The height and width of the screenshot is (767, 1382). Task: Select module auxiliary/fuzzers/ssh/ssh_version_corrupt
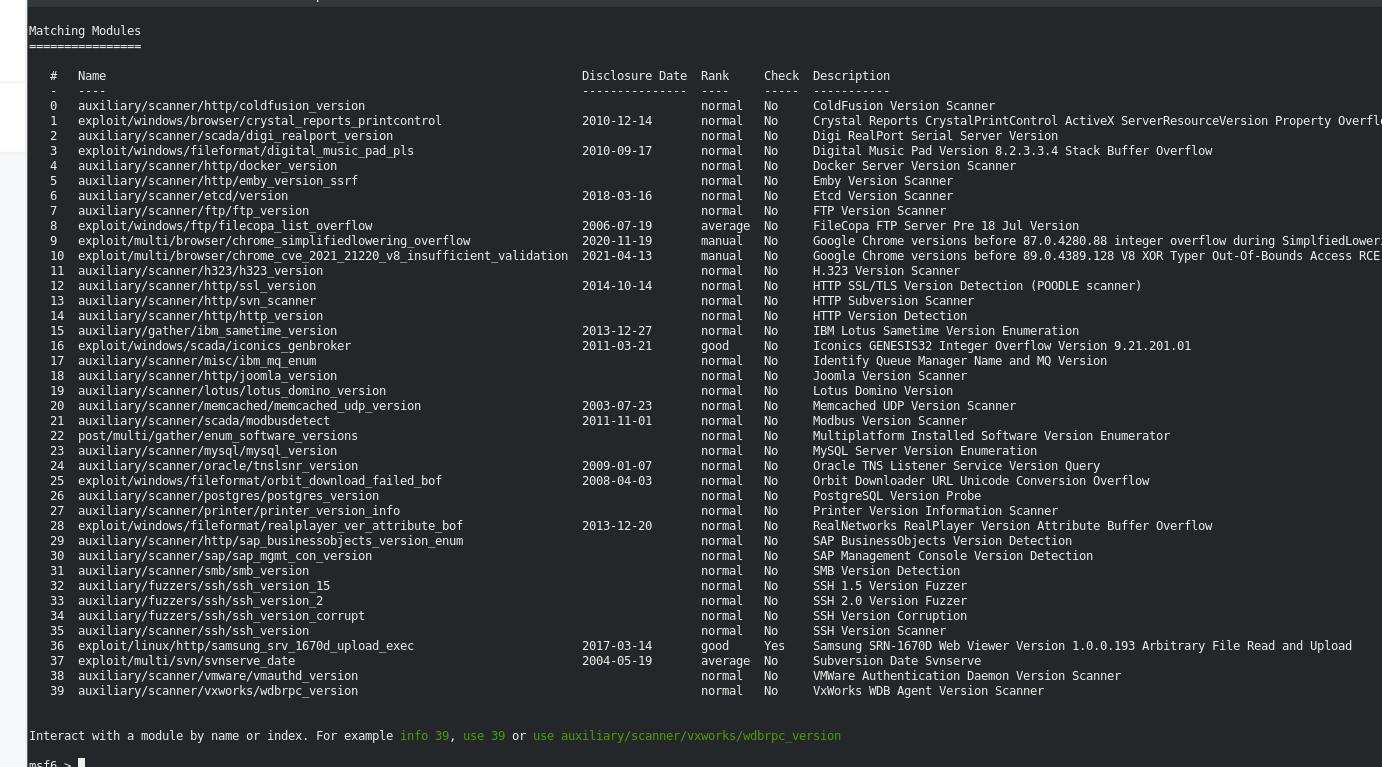tap(221, 616)
